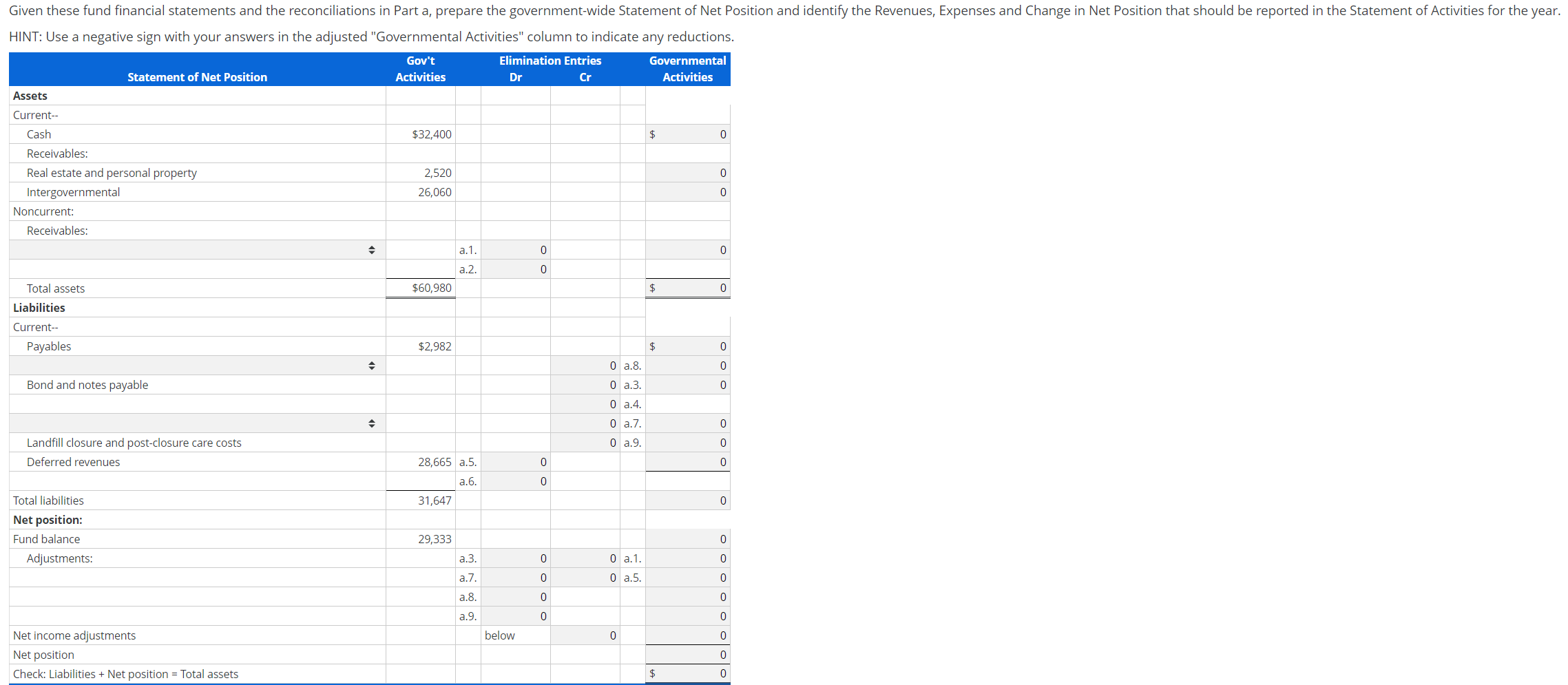The height and width of the screenshot is (685, 1568).
Task: Open the liability dropdown below Payables
Action: 198,366
